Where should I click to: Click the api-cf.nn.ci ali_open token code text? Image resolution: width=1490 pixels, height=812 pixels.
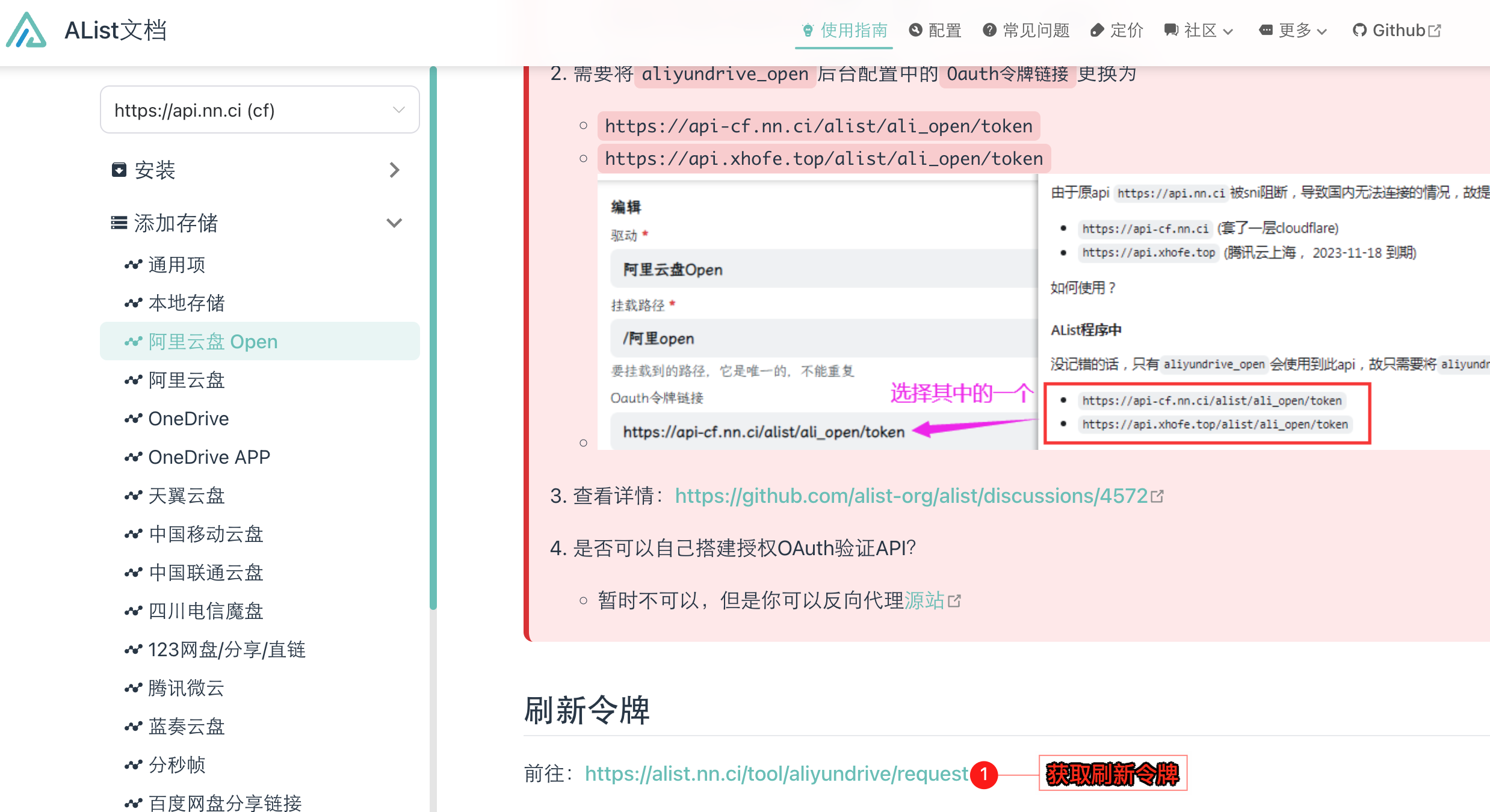point(818,126)
